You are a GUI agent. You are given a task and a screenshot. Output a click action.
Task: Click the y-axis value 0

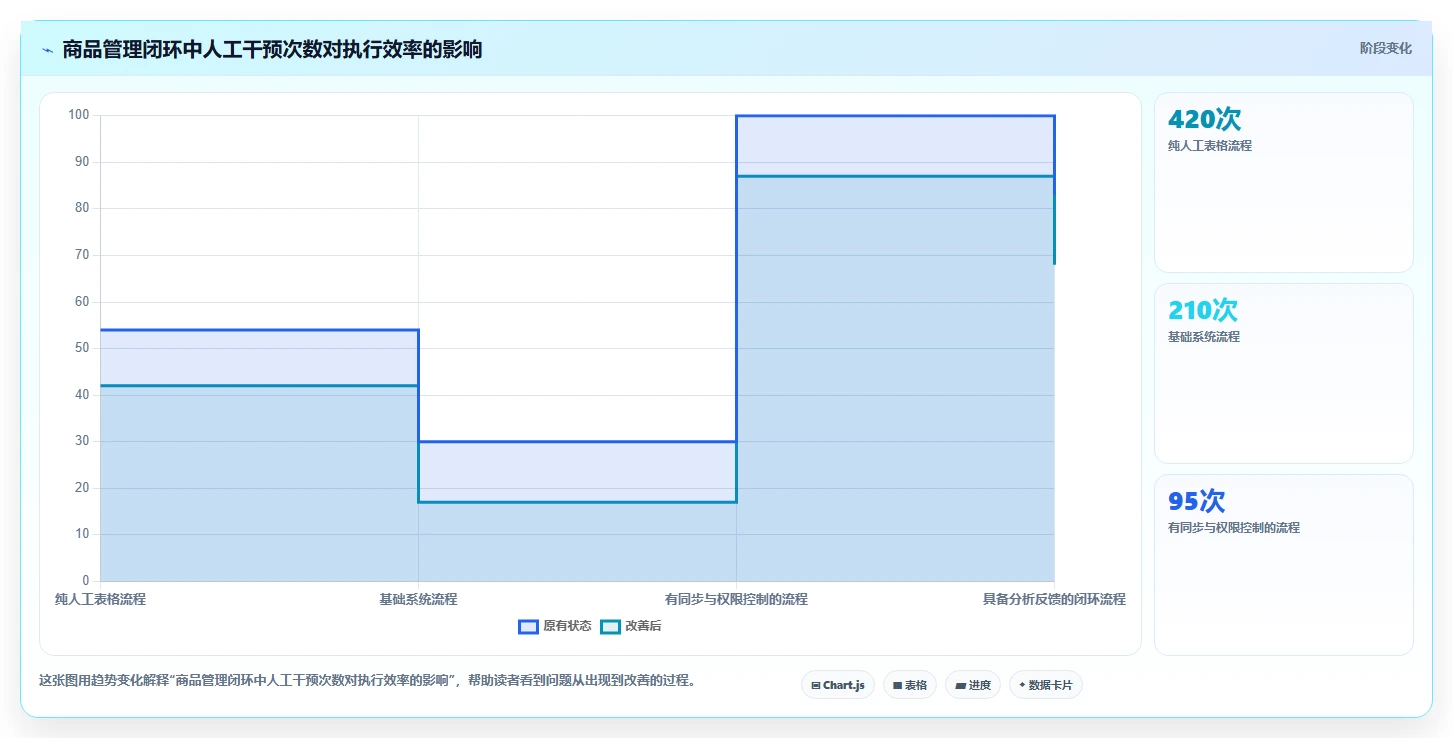[x=86, y=581]
